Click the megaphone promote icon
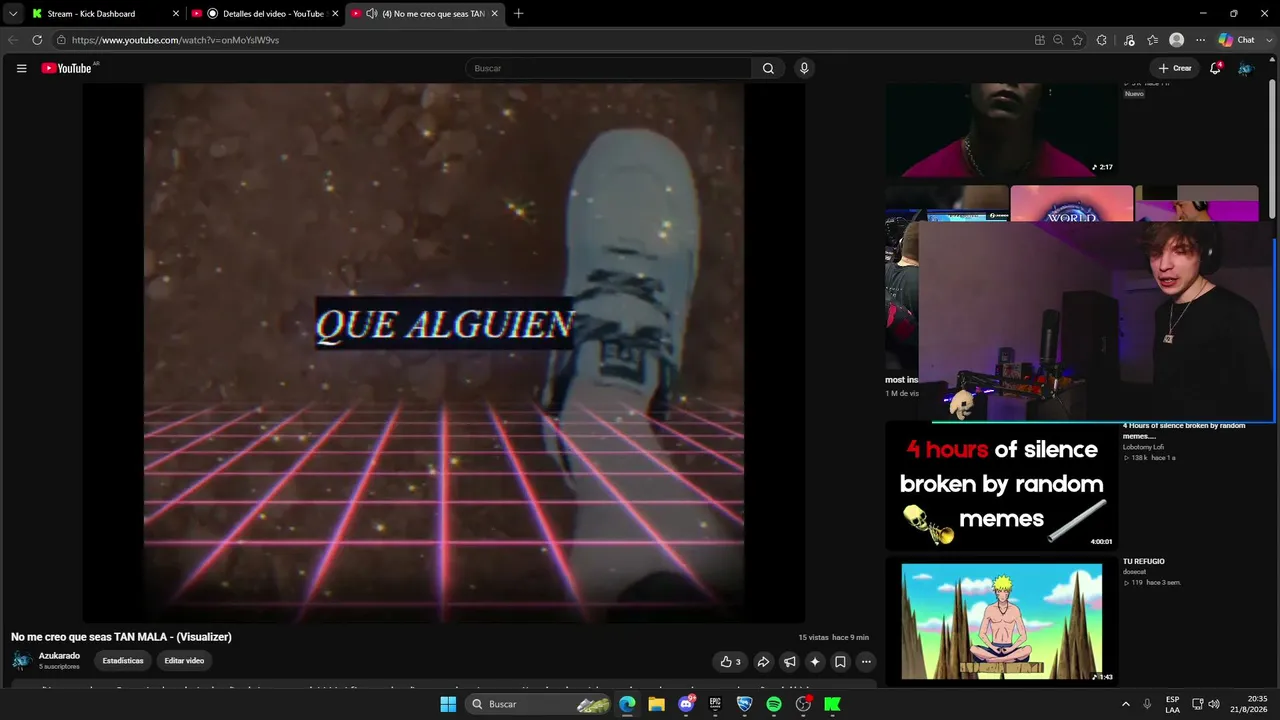Image resolution: width=1280 pixels, height=720 pixels. 790,661
